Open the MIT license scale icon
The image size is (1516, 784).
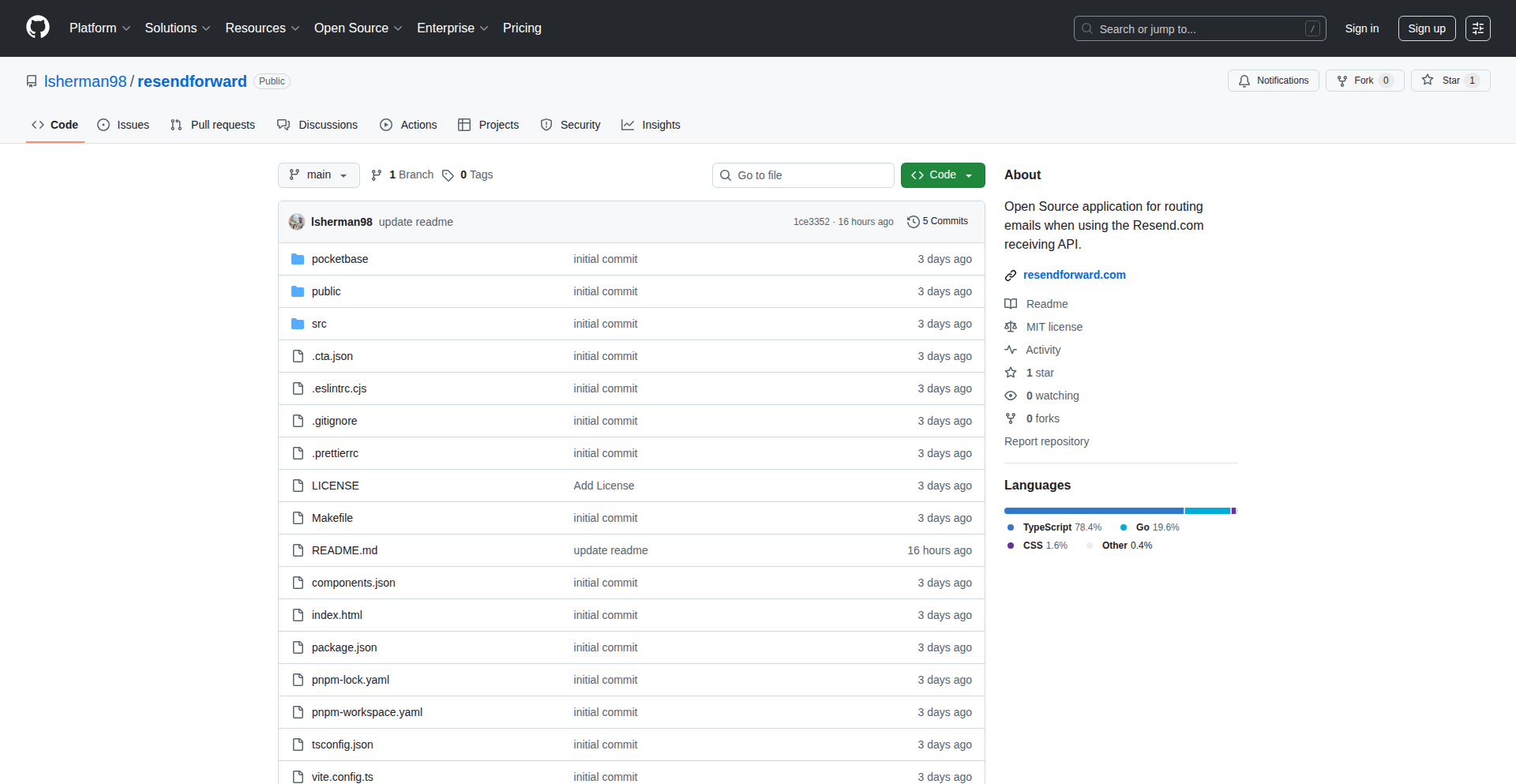pos(1011,326)
